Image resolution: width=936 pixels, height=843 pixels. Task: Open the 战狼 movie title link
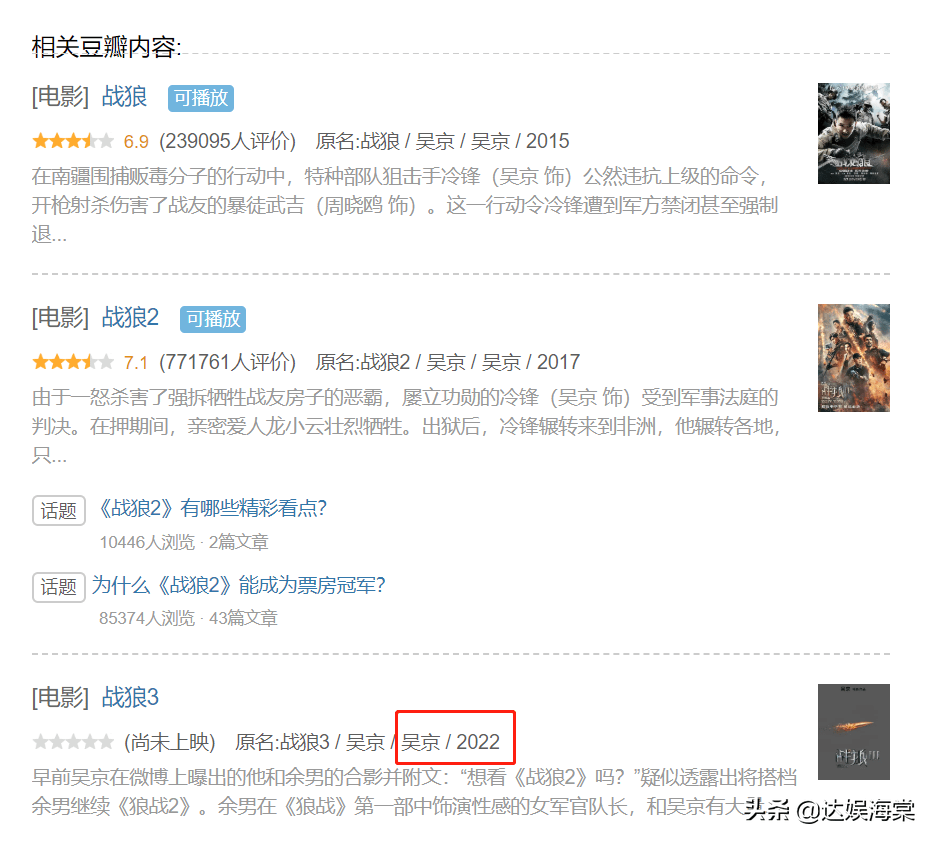point(124,97)
